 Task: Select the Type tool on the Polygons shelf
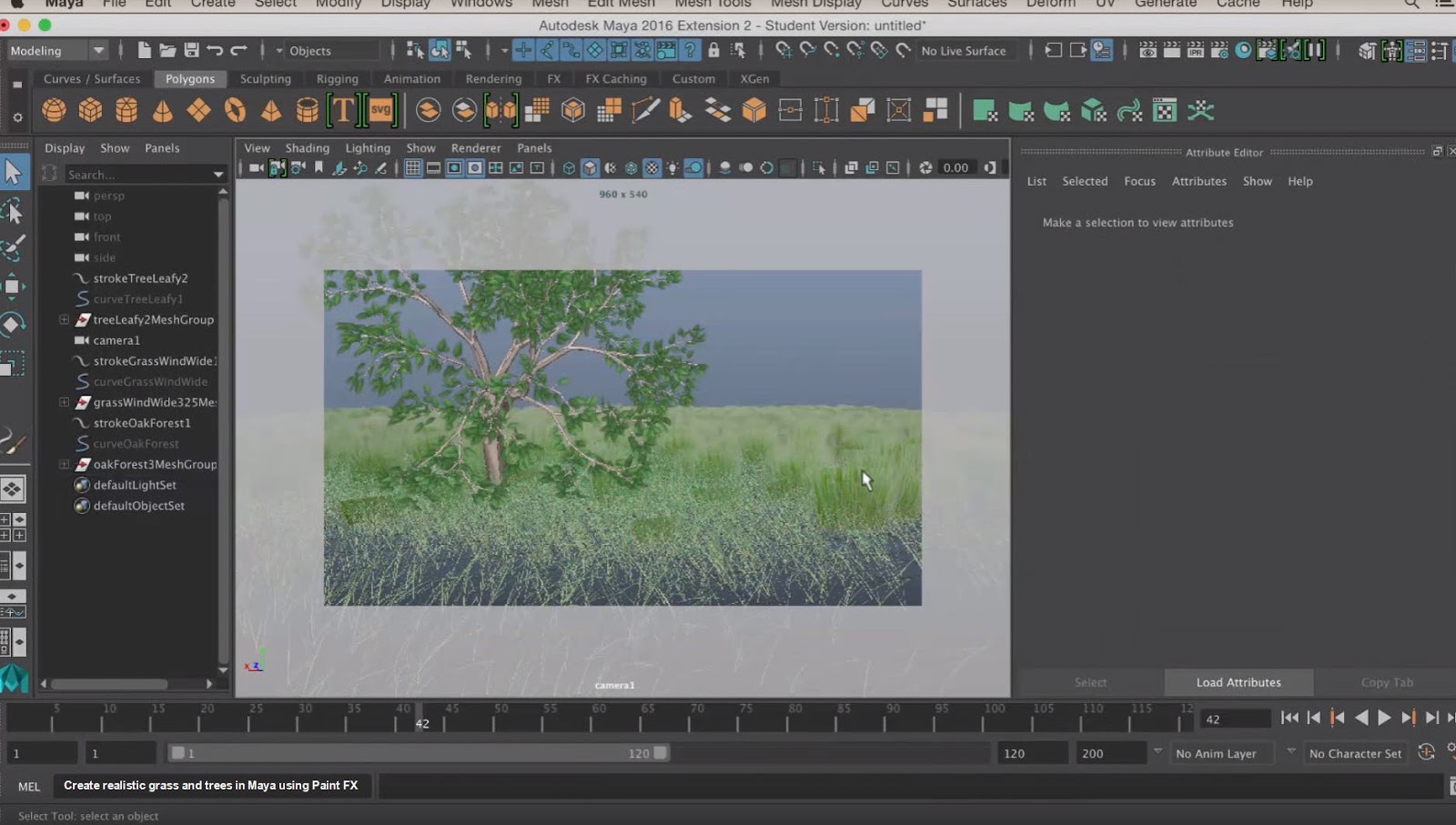coord(343,110)
